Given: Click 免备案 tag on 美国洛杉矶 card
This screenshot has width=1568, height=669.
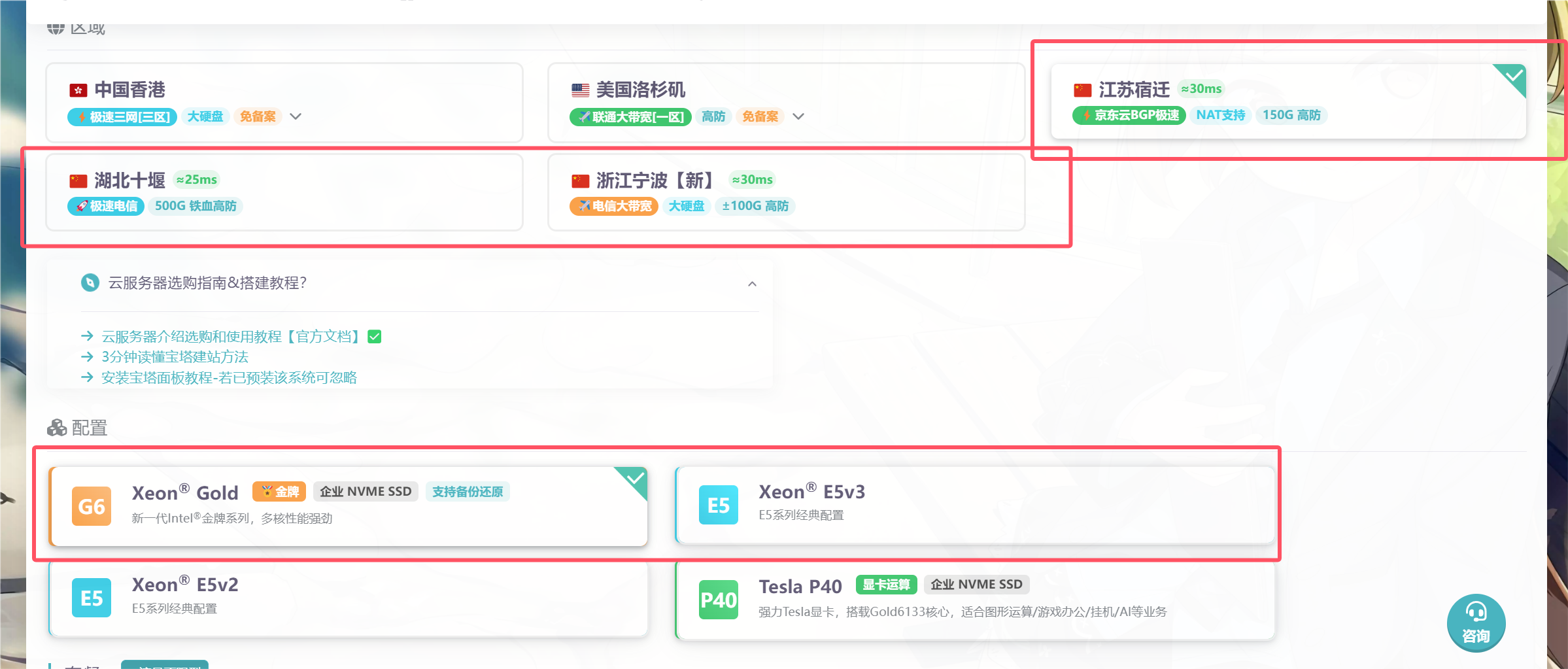Looking at the screenshot, I should coord(760,116).
